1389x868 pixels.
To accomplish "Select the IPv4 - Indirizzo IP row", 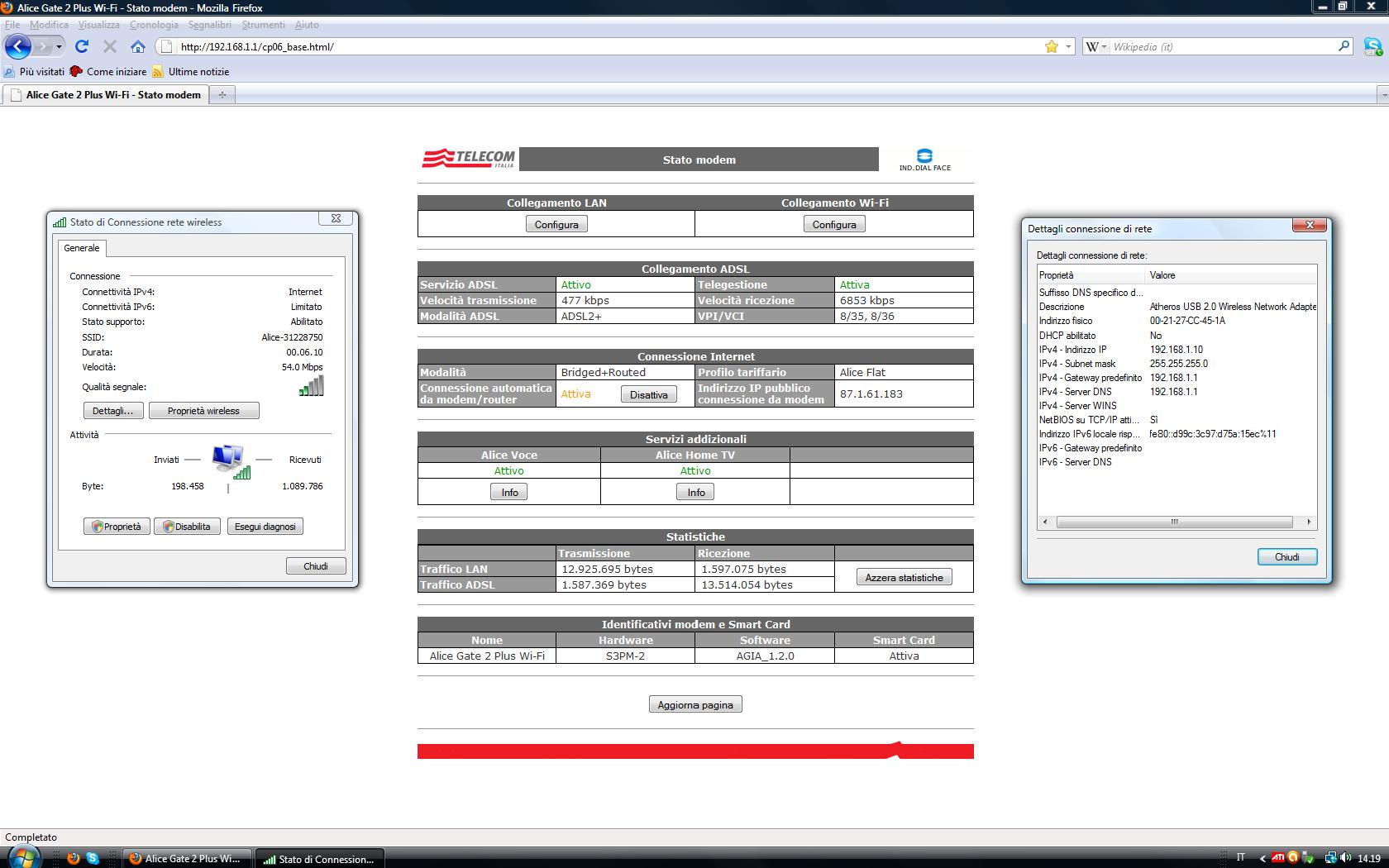I will pos(1177,350).
